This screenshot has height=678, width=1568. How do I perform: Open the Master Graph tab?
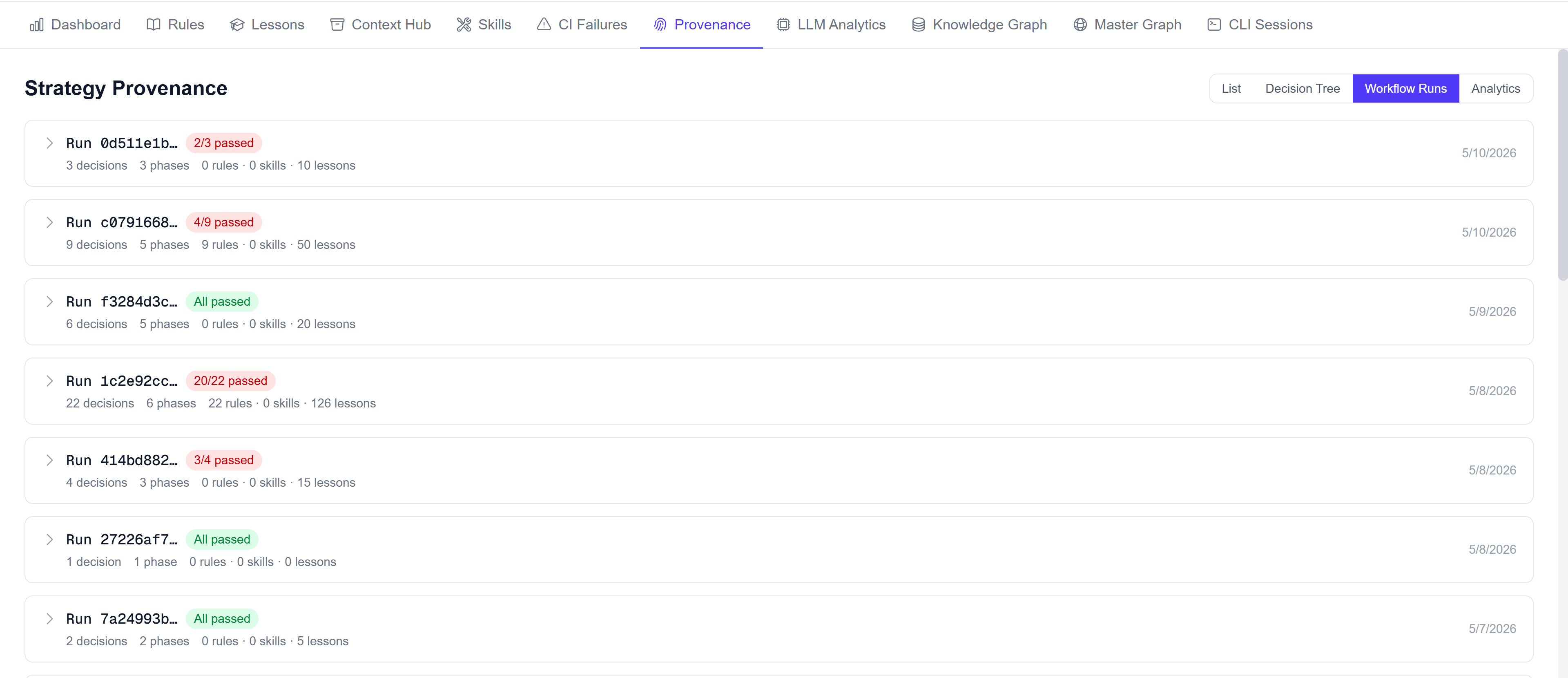point(1127,25)
